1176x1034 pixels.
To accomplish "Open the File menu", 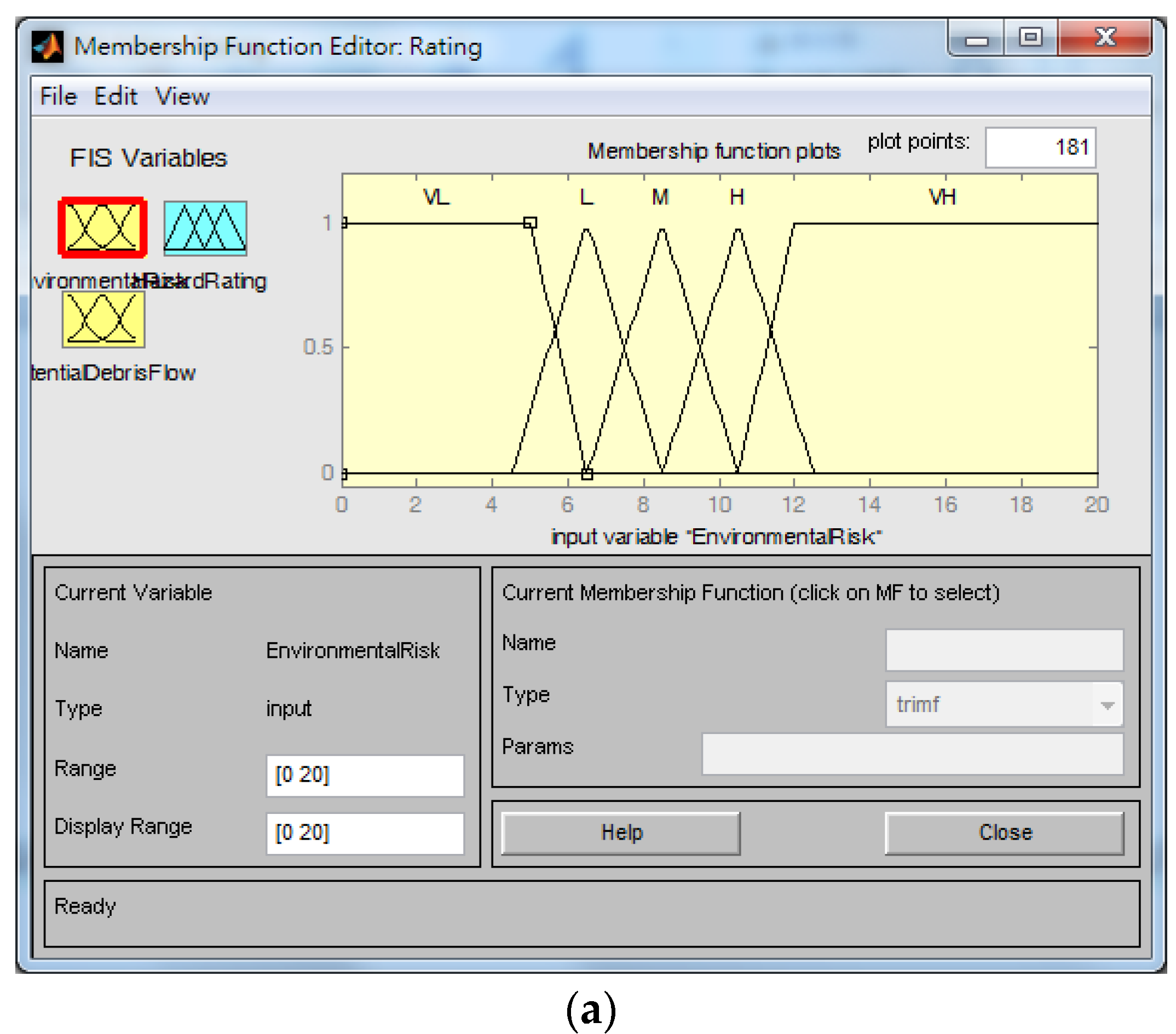I will point(58,96).
